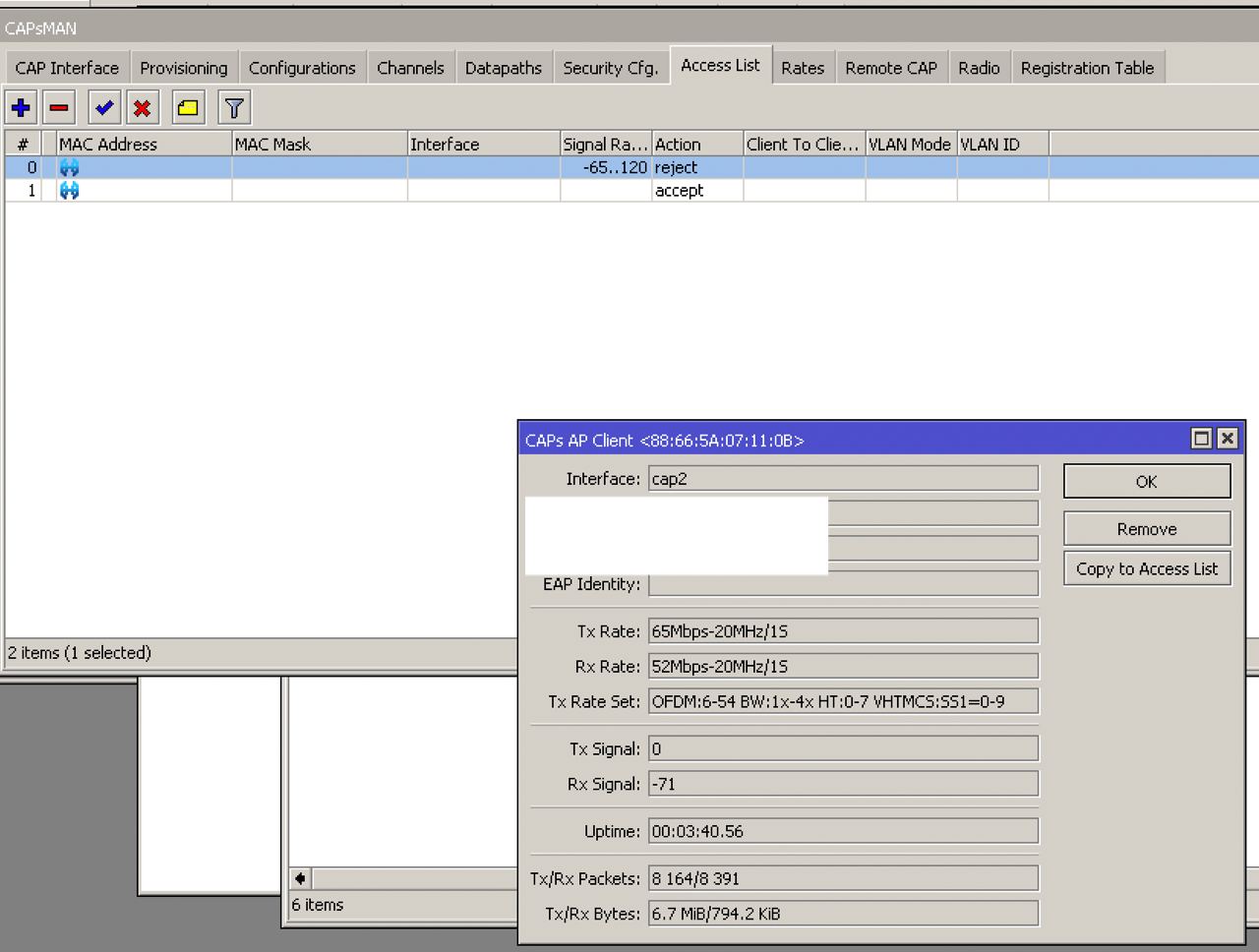Select the client icon in row 0

pyautogui.click(x=69, y=167)
